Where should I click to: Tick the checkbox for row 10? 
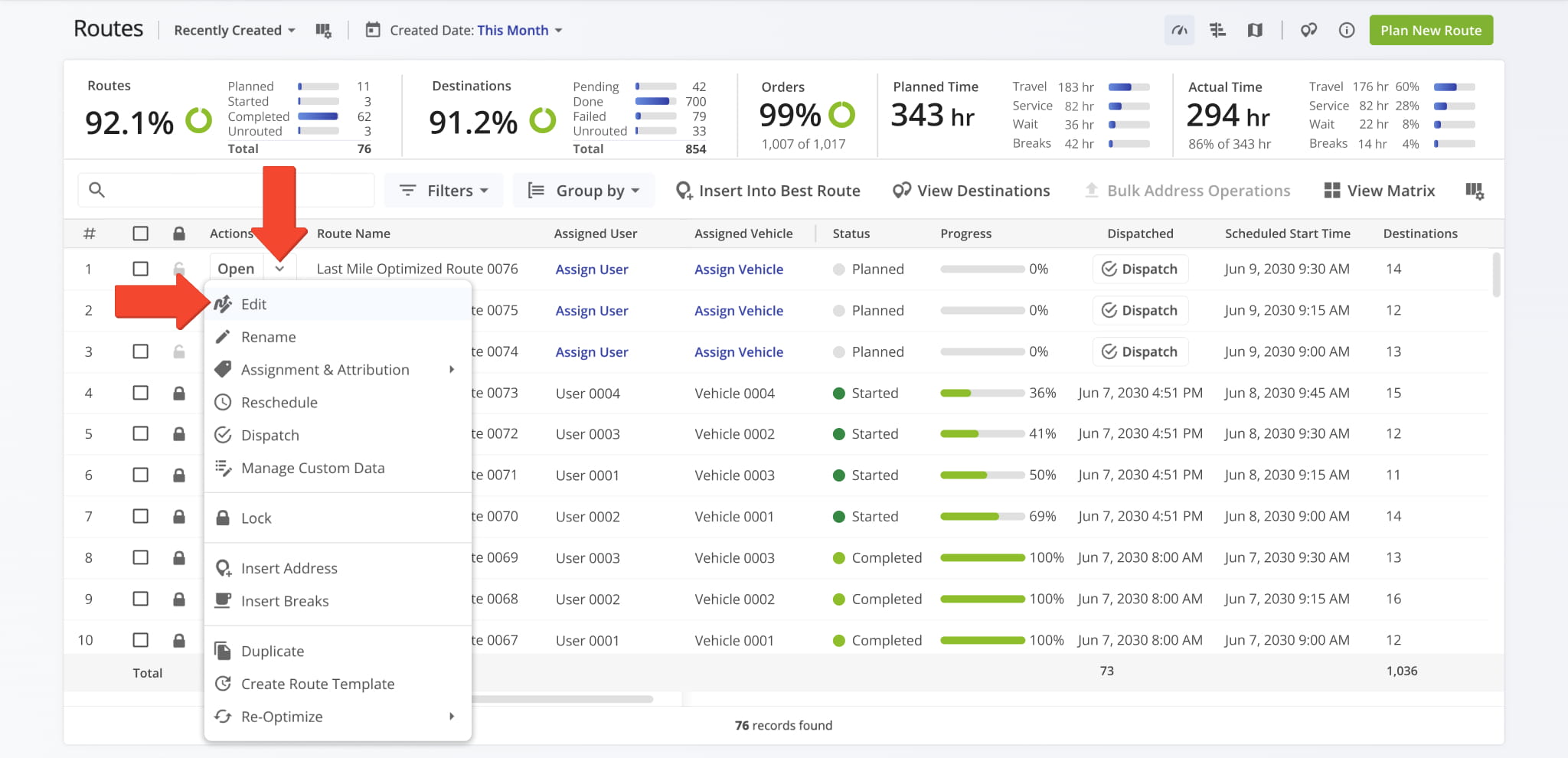[x=140, y=640]
